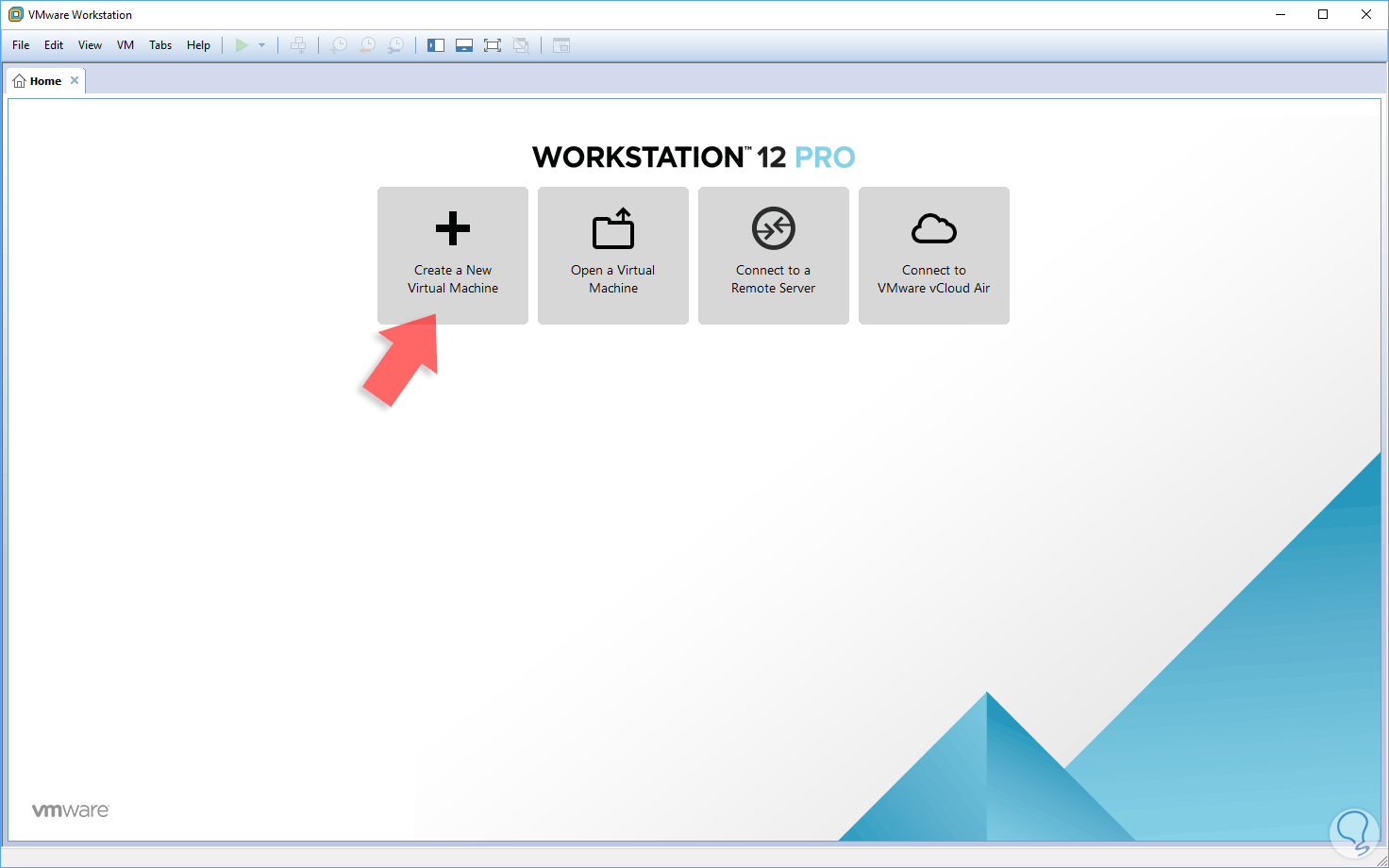Viewport: 1389px width, 868px height.
Task: Click the take snapshot clock icon
Action: coord(339,45)
